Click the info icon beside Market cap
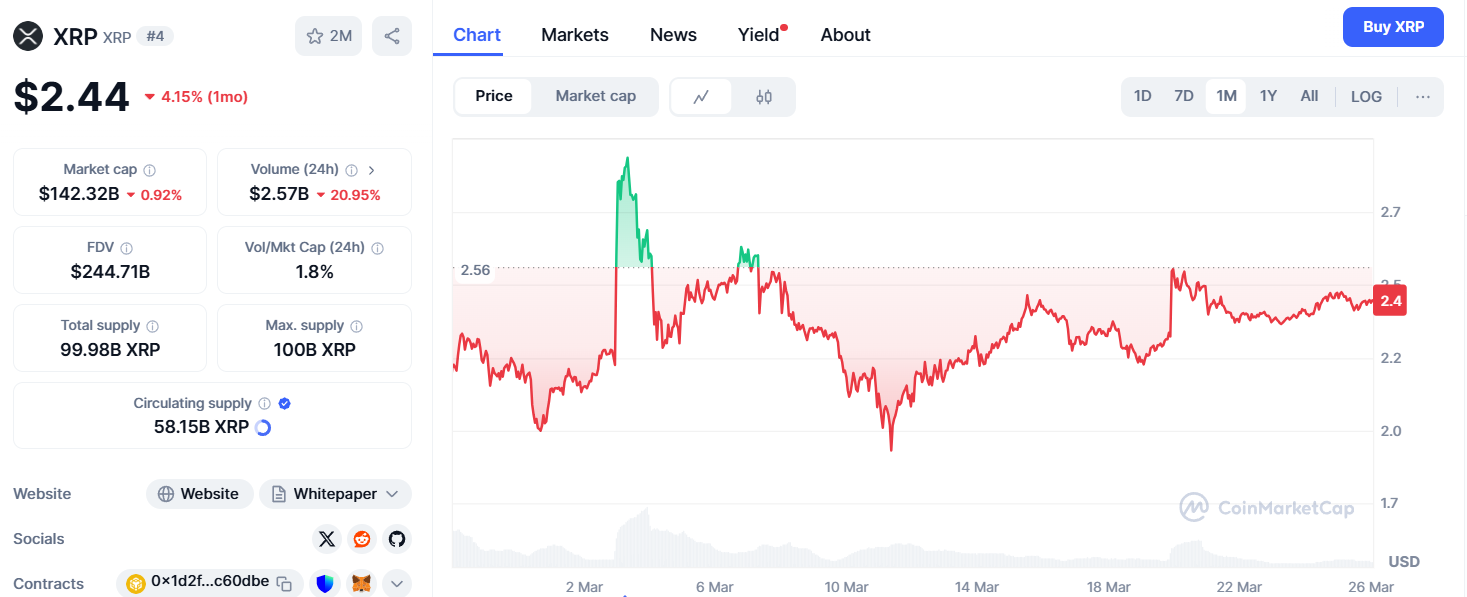The width and height of the screenshot is (1467, 597). pos(150,170)
